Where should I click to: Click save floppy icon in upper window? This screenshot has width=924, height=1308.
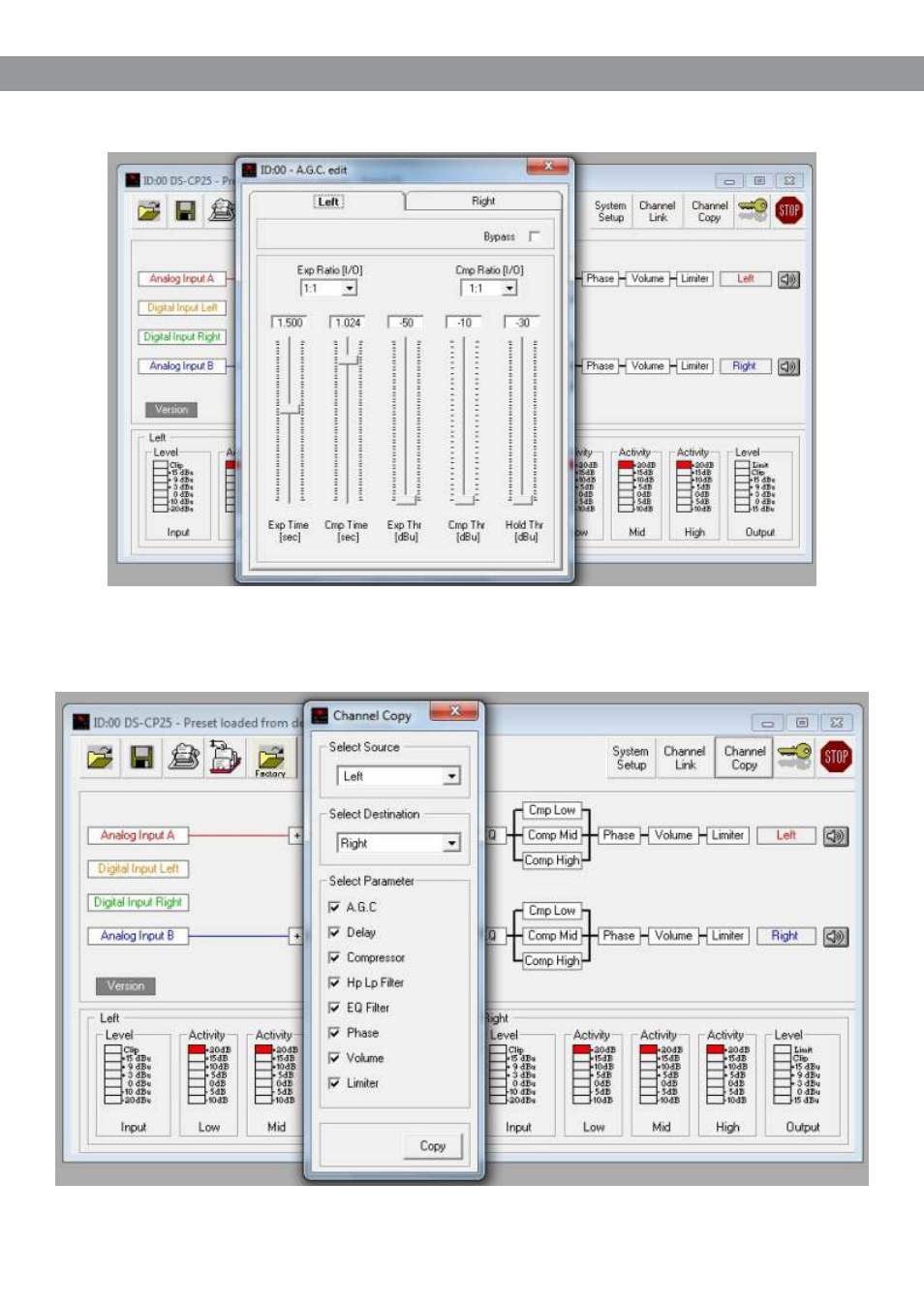(186, 210)
